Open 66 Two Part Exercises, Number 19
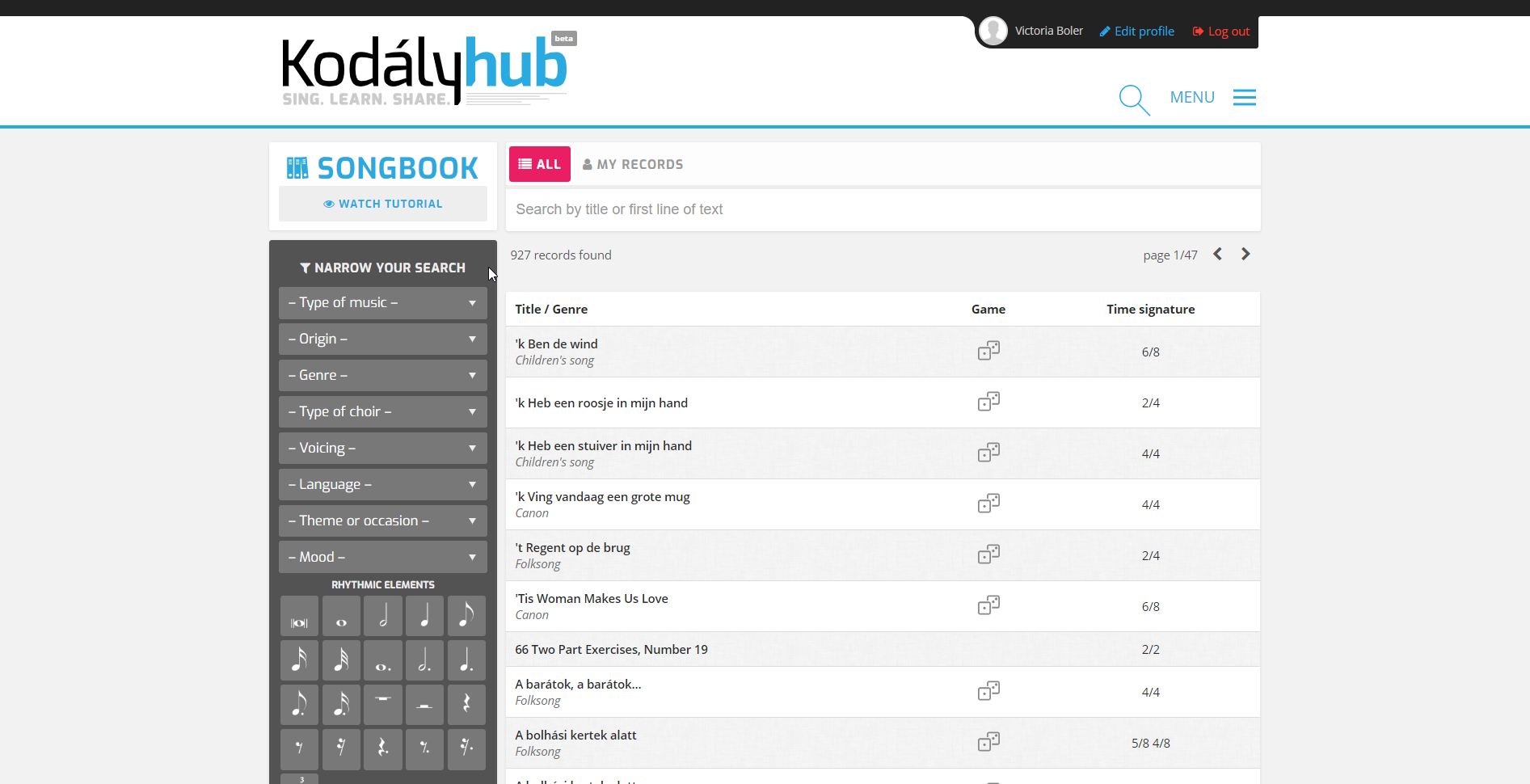 pyautogui.click(x=611, y=650)
